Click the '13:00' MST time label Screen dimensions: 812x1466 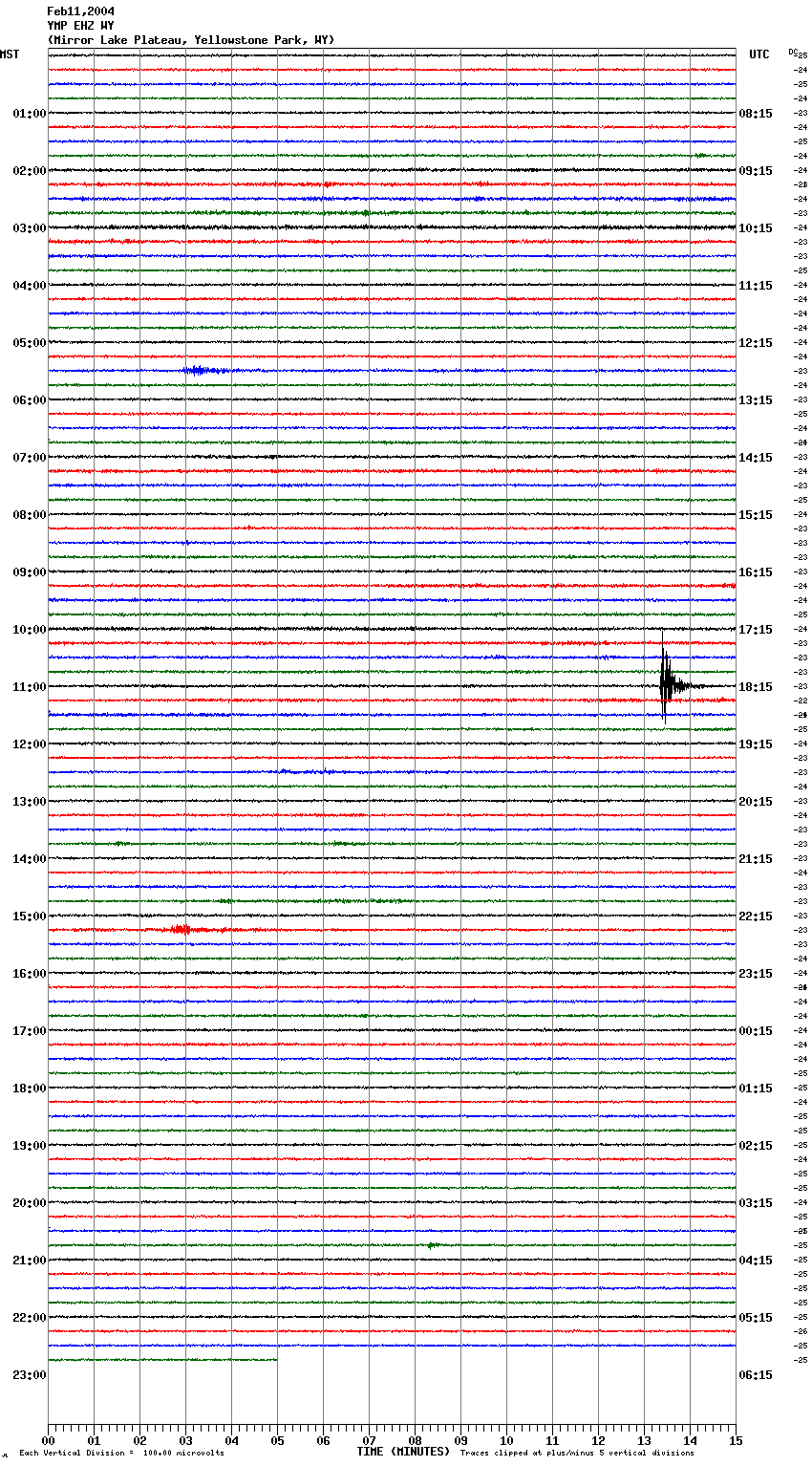coord(30,802)
